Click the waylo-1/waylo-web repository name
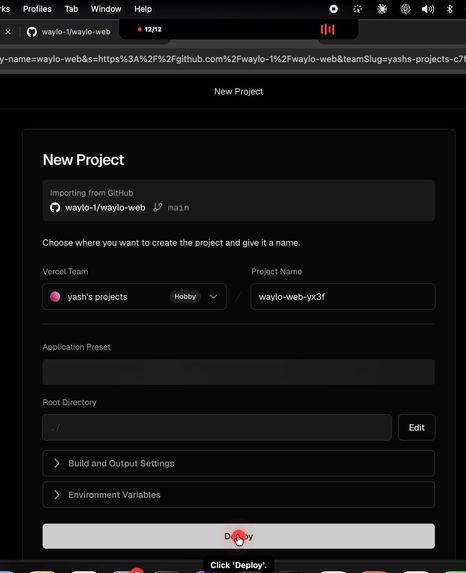466x573 pixels. pyautogui.click(x=105, y=208)
